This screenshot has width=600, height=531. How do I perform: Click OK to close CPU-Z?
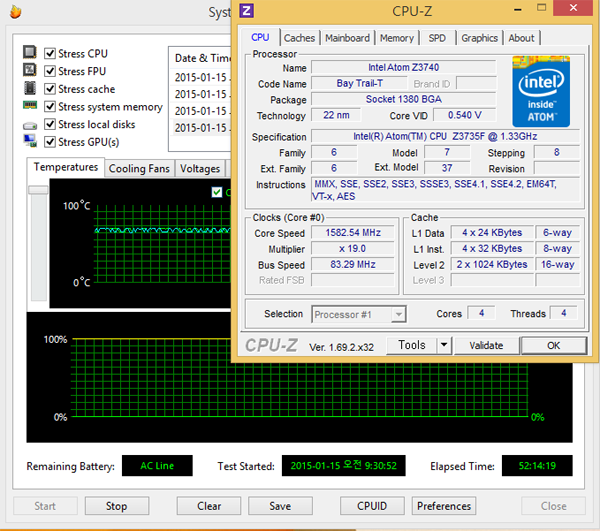click(553, 345)
